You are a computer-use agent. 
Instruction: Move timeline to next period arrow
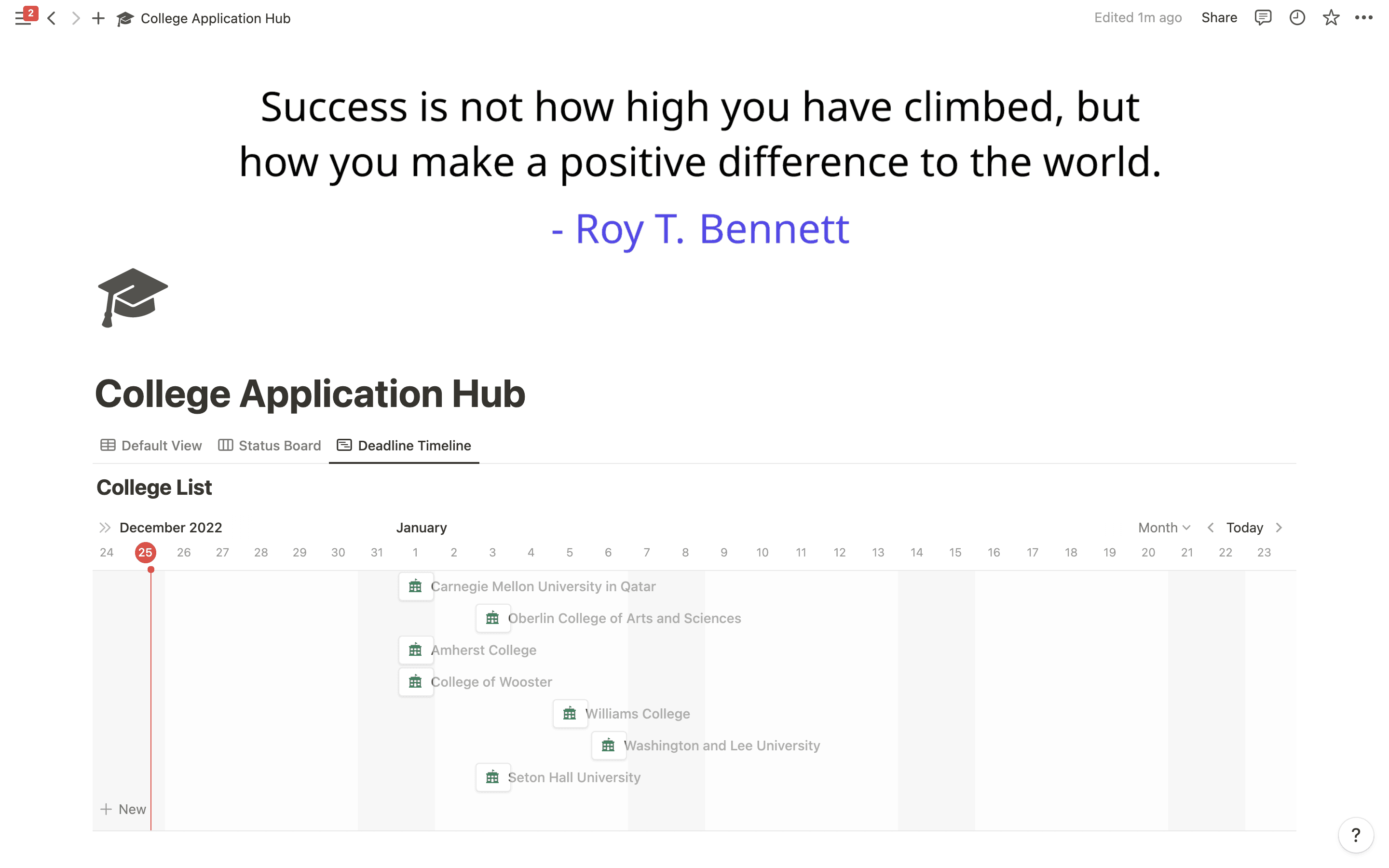pyautogui.click(x=1279, y=528)
